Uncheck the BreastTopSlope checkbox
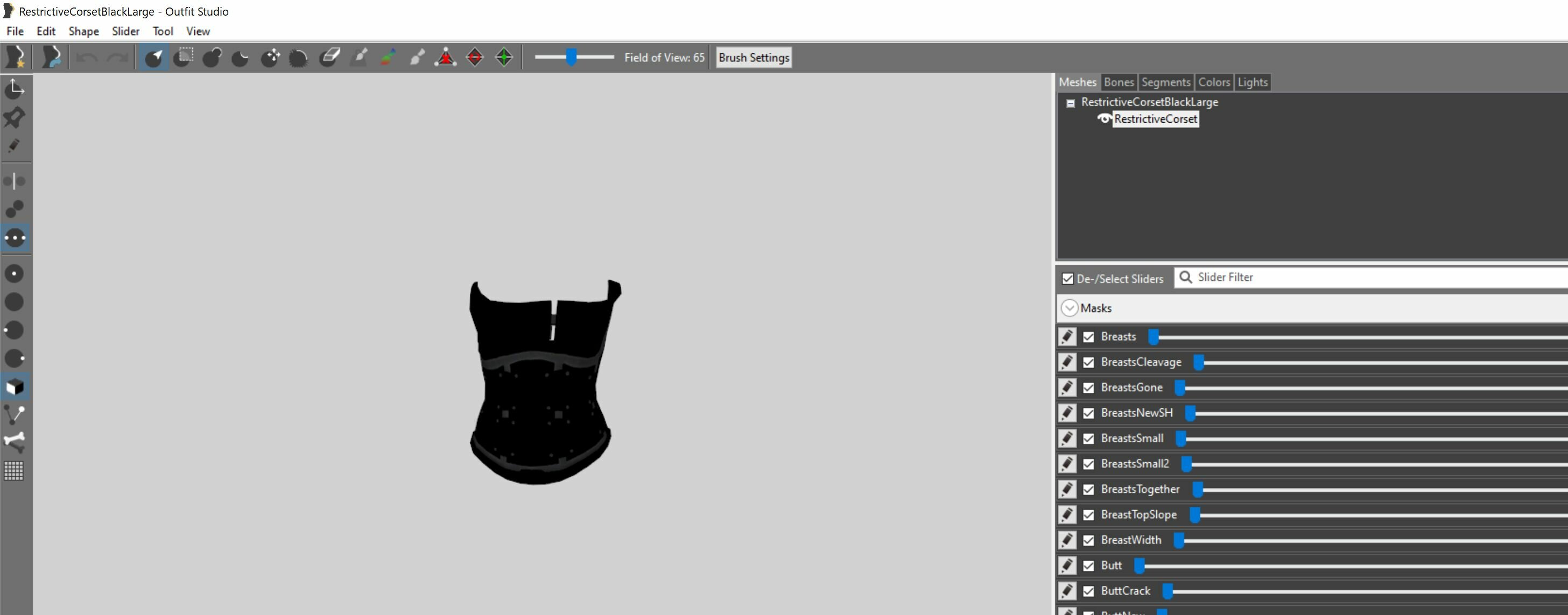Viewport: 1568px width, 615px height. (1088, 514)
